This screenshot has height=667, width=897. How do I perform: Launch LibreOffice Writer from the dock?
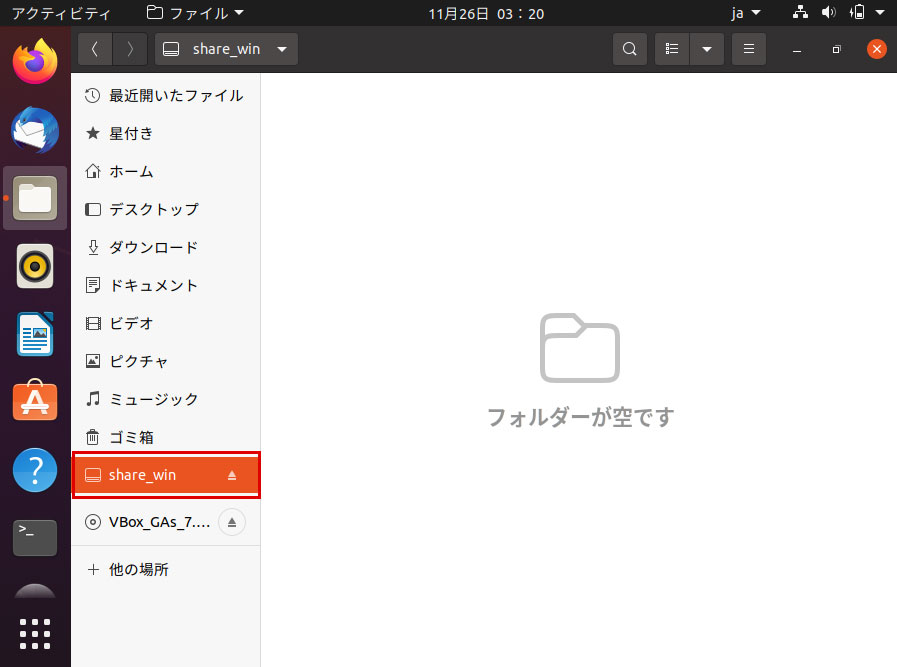point(35,334)
